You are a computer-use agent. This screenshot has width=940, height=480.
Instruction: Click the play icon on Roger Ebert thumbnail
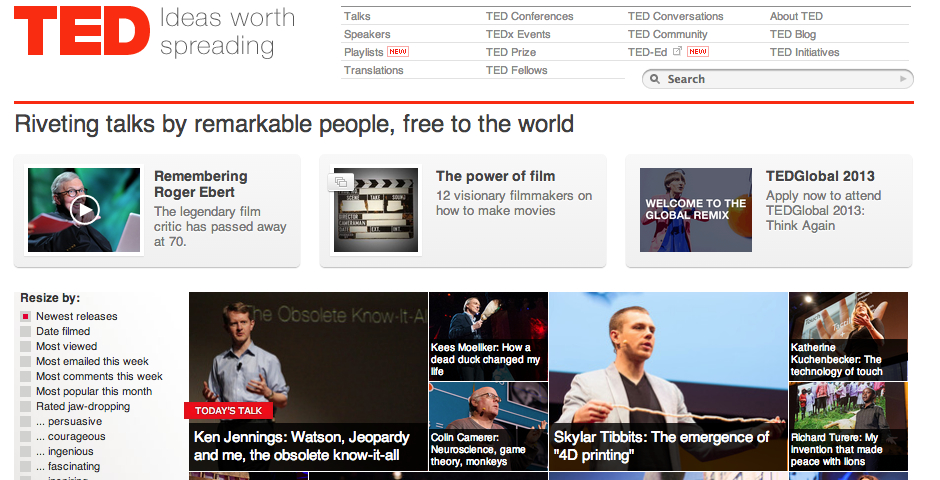pos(84,210)
